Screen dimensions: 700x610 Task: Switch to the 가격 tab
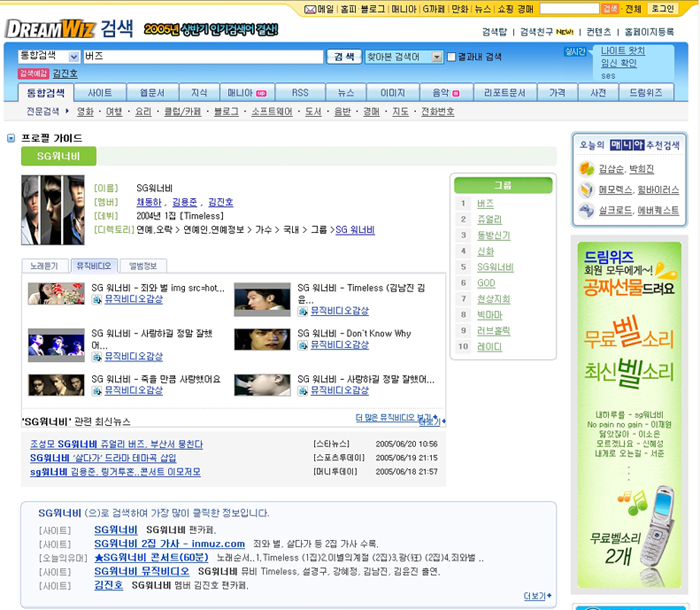coord(557,93)
